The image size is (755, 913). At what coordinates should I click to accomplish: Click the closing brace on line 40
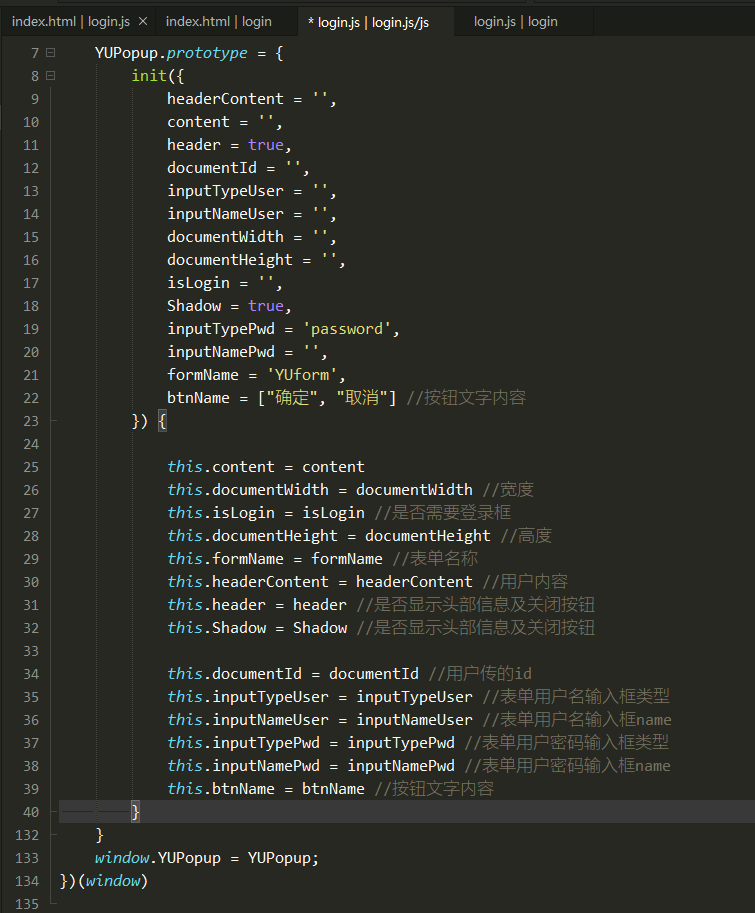pos(136,812)
